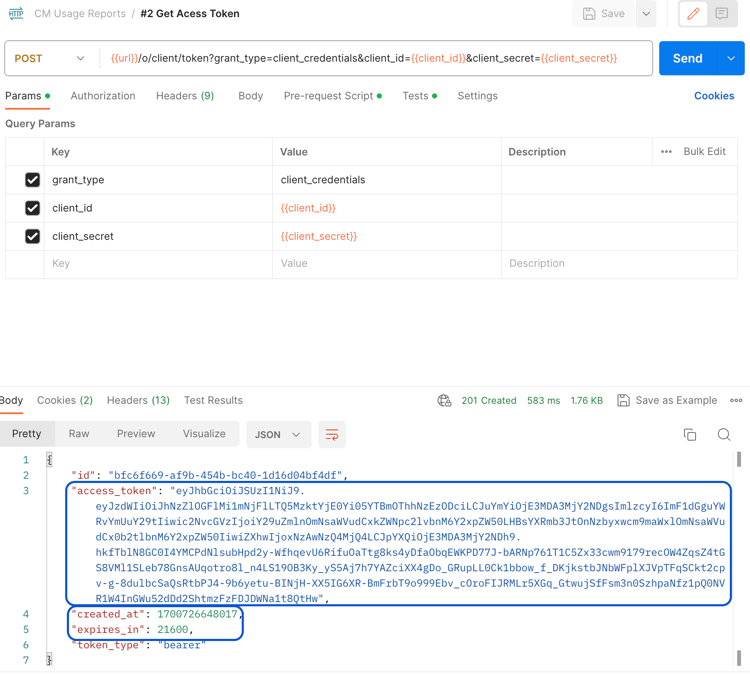The width and height of the screenshot is (750, 674).
Task: Click the empty Description field in new row
Action: [619, 264]
